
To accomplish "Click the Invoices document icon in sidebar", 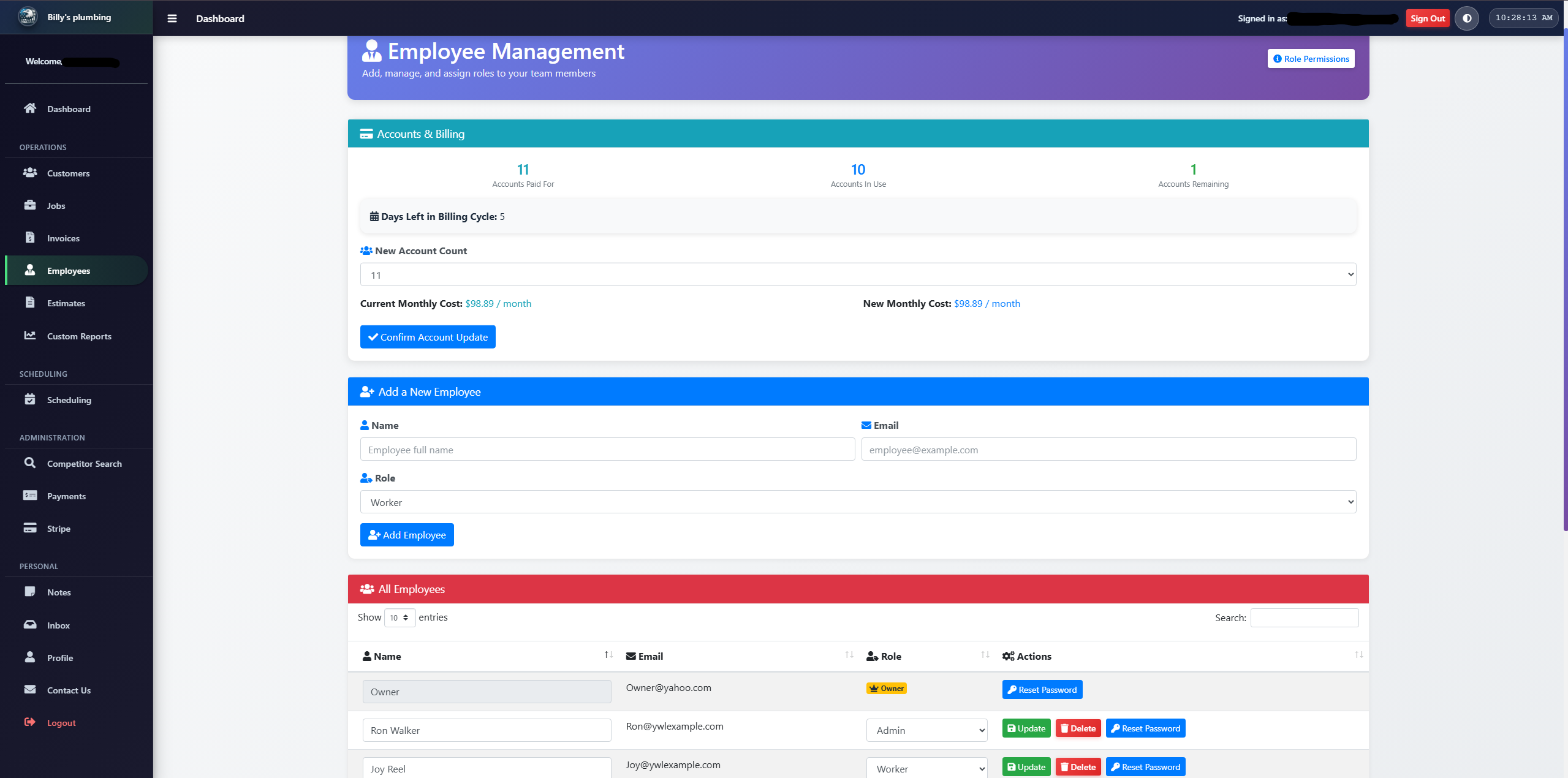I will (29, 237).
